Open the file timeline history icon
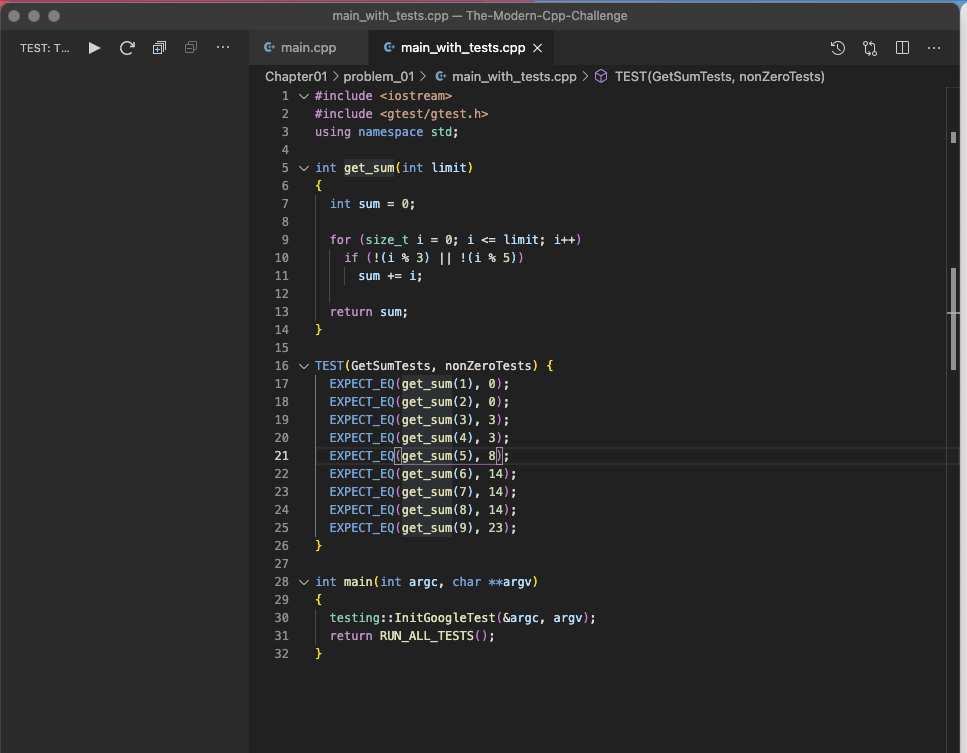This screenshot has width=967, height=753. coord(838,47)
